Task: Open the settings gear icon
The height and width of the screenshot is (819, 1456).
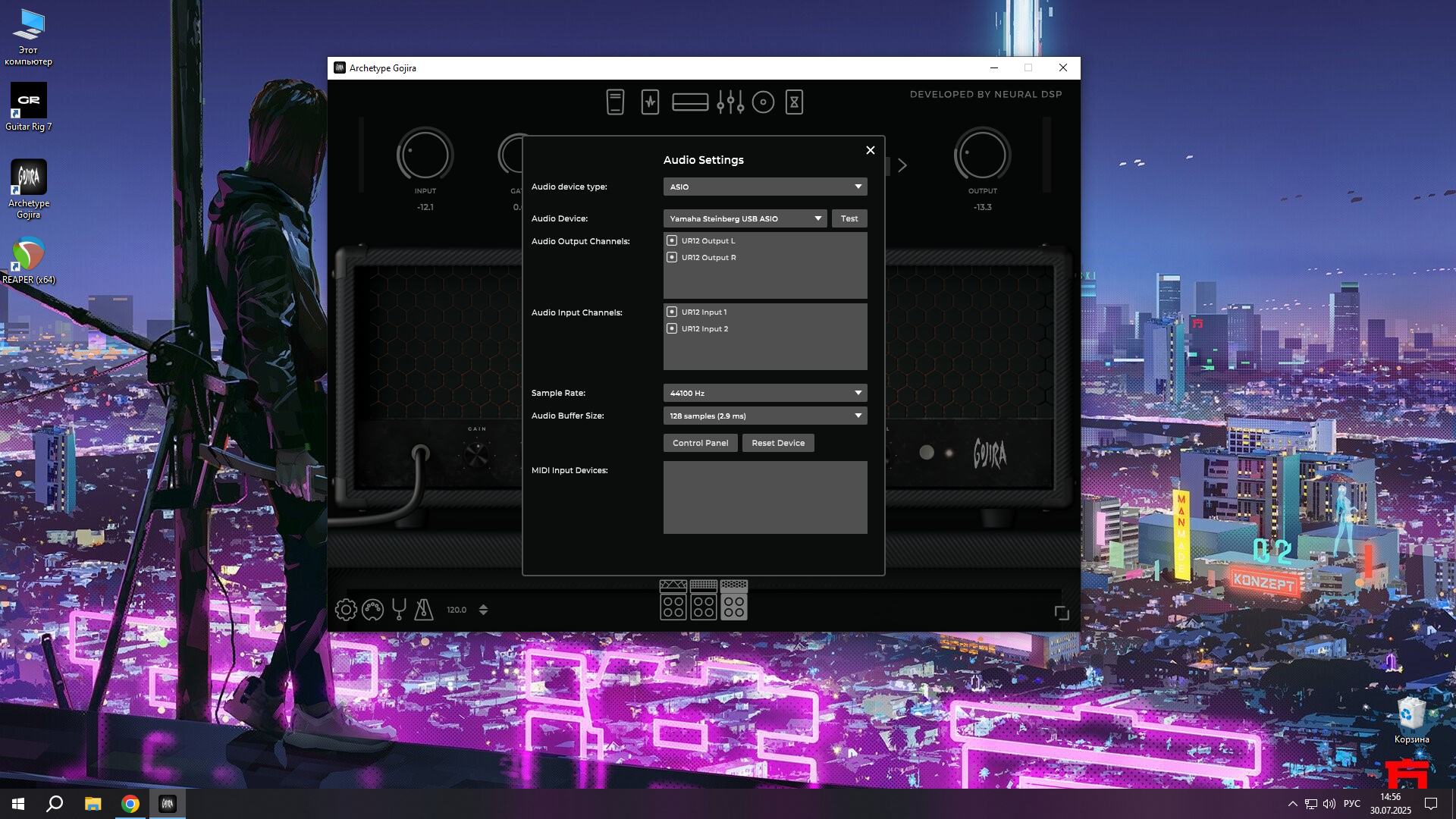Action: [346, 610]
